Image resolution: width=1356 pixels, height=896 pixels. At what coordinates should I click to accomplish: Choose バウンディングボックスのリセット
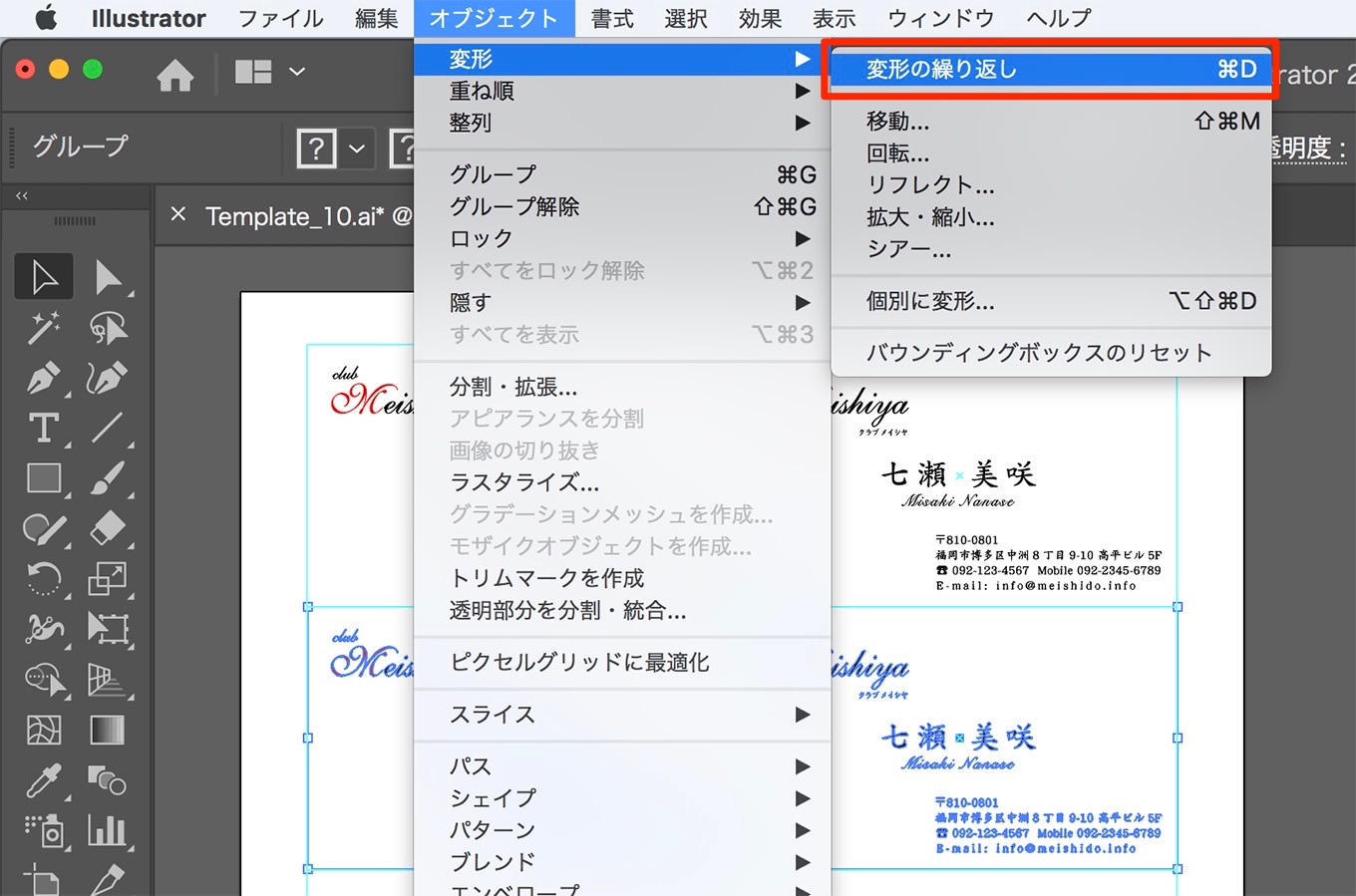1051,353
